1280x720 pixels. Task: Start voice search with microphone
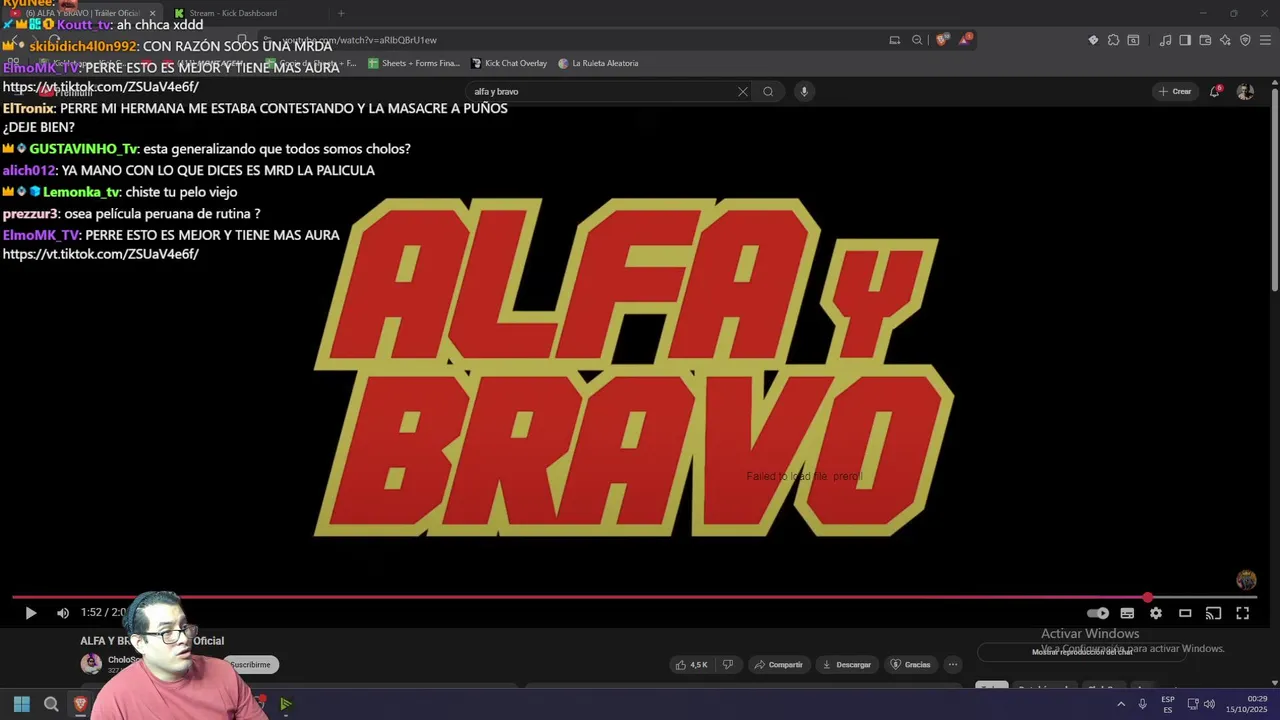tap(804, 91)
